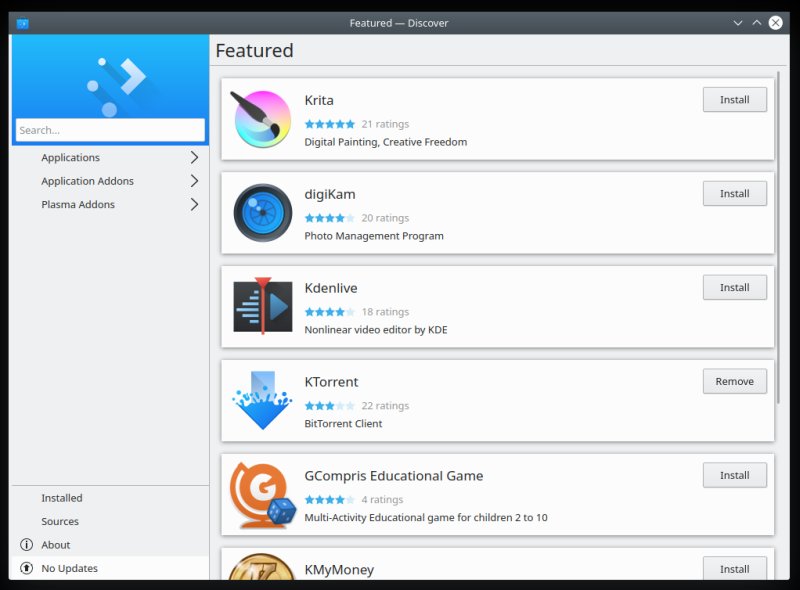Click the KMyMoney coin icon
The image size is (800, 590).
[x=262, y=567]
